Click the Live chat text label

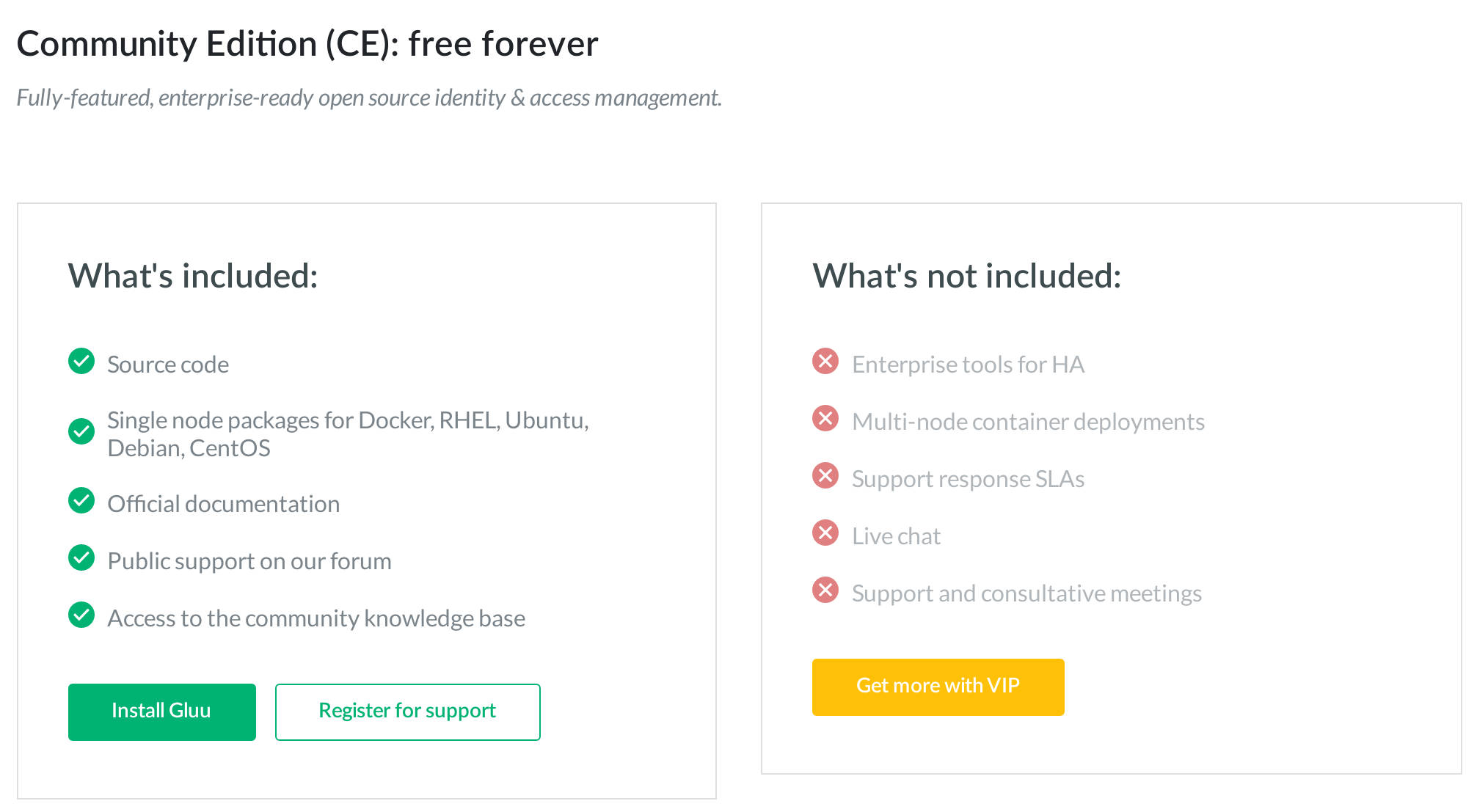pos(895,535)
